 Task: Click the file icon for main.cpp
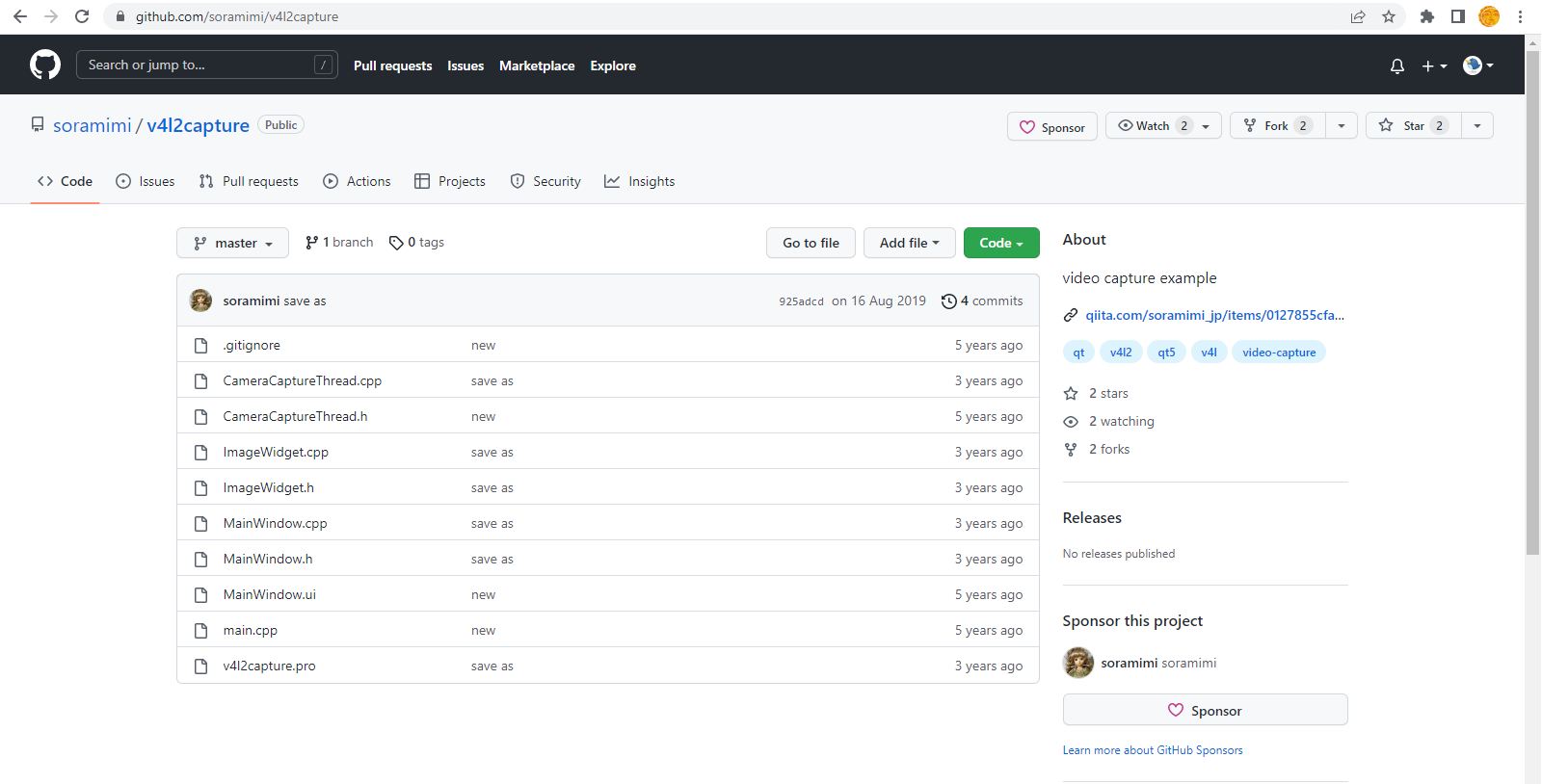[x=201, y=630]
